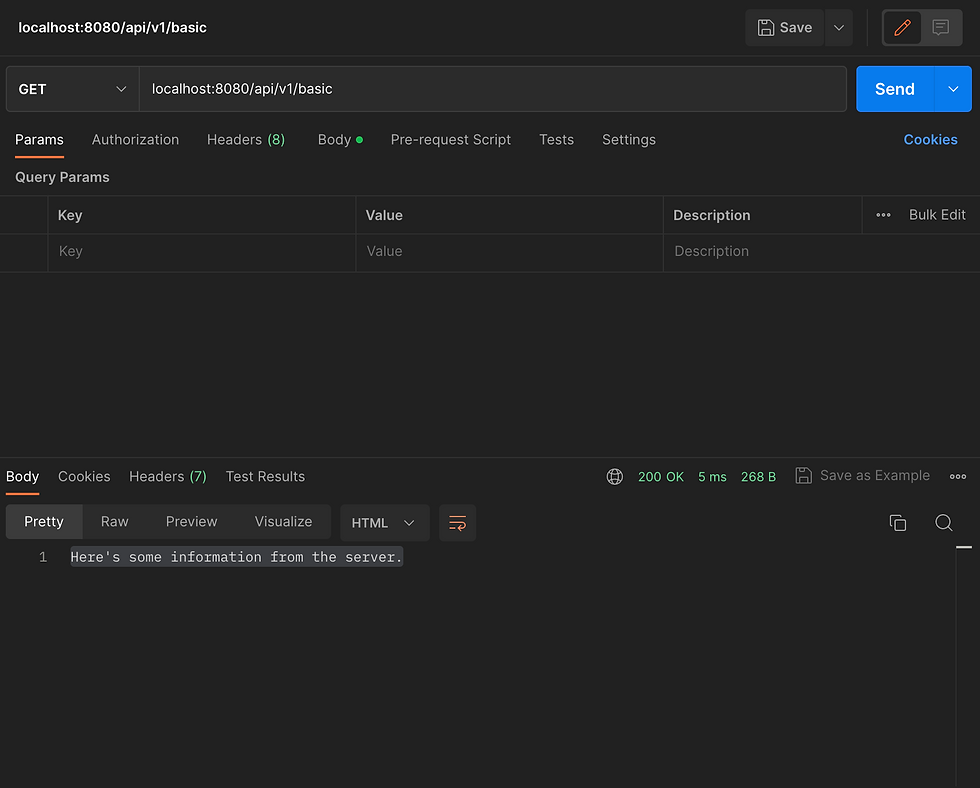Send the request

pos(894,89)
